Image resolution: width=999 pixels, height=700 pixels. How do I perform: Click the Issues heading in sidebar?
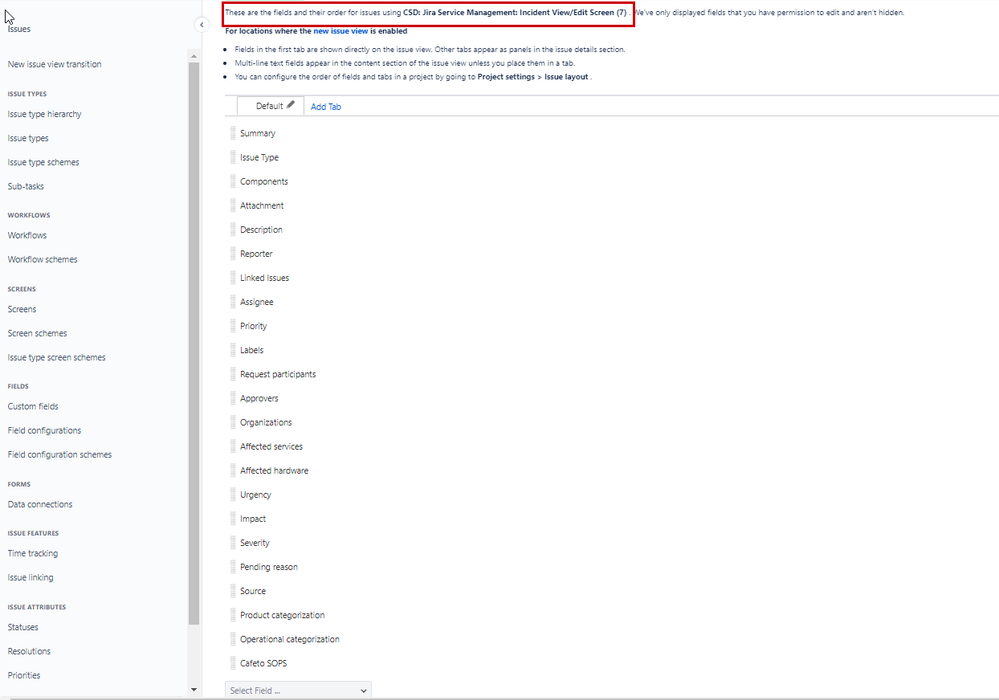pos(18,29)
